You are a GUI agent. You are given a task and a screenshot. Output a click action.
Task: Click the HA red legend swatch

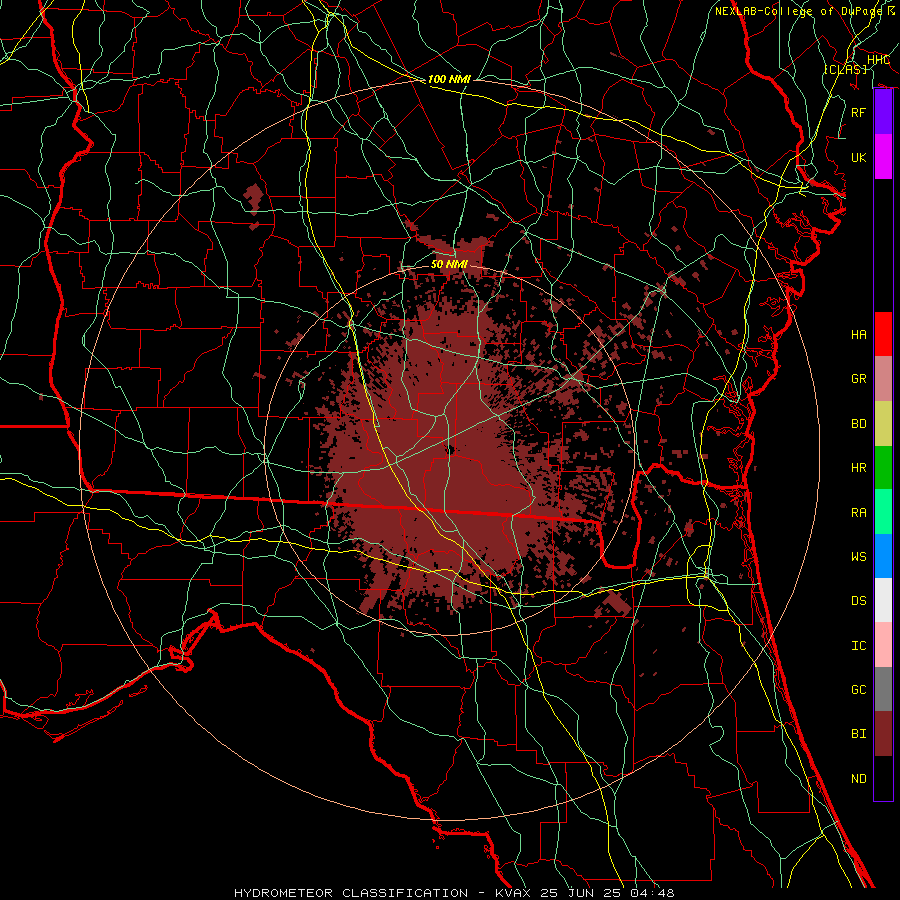pyautogui.click(x=883, y=334)
